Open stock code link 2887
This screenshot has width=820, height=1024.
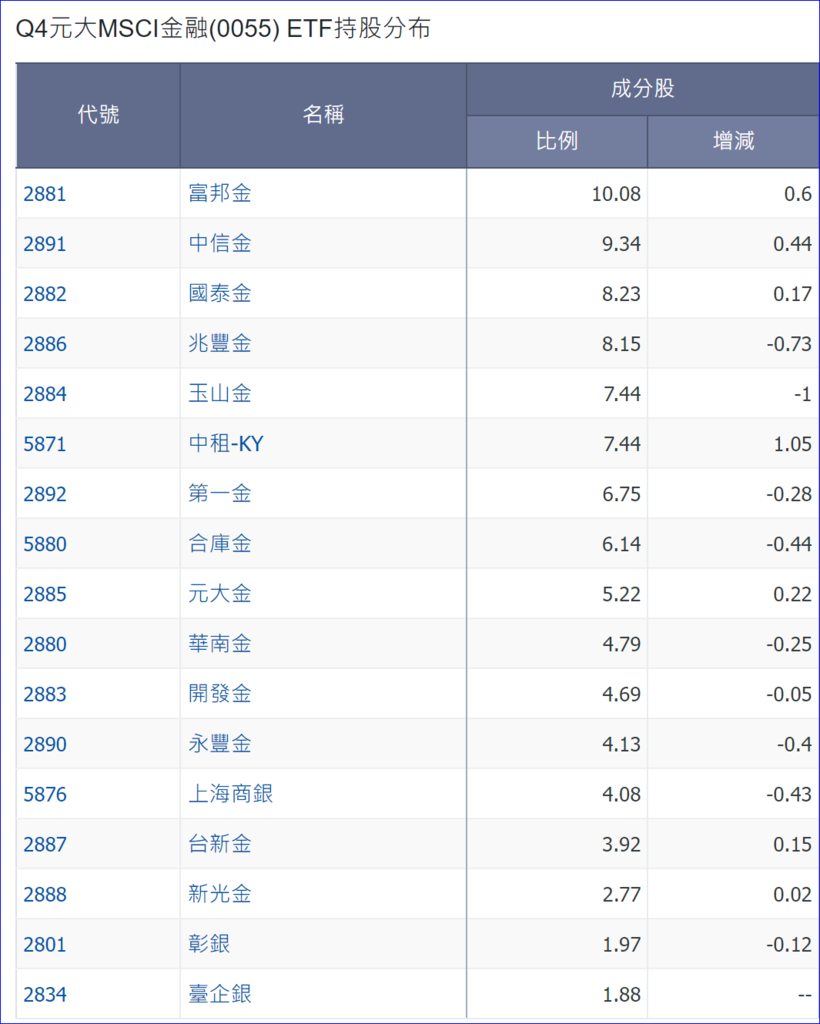point(45,844)
